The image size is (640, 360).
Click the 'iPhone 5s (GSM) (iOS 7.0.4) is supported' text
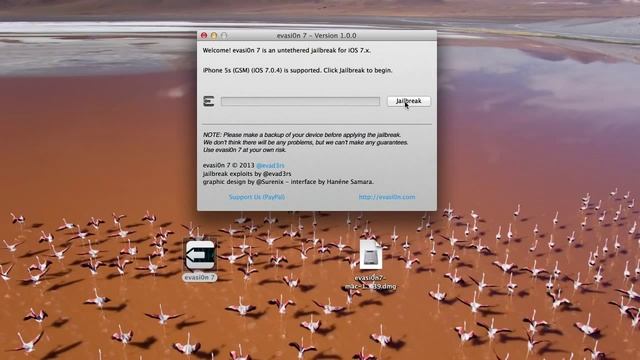tap(298, 70)
